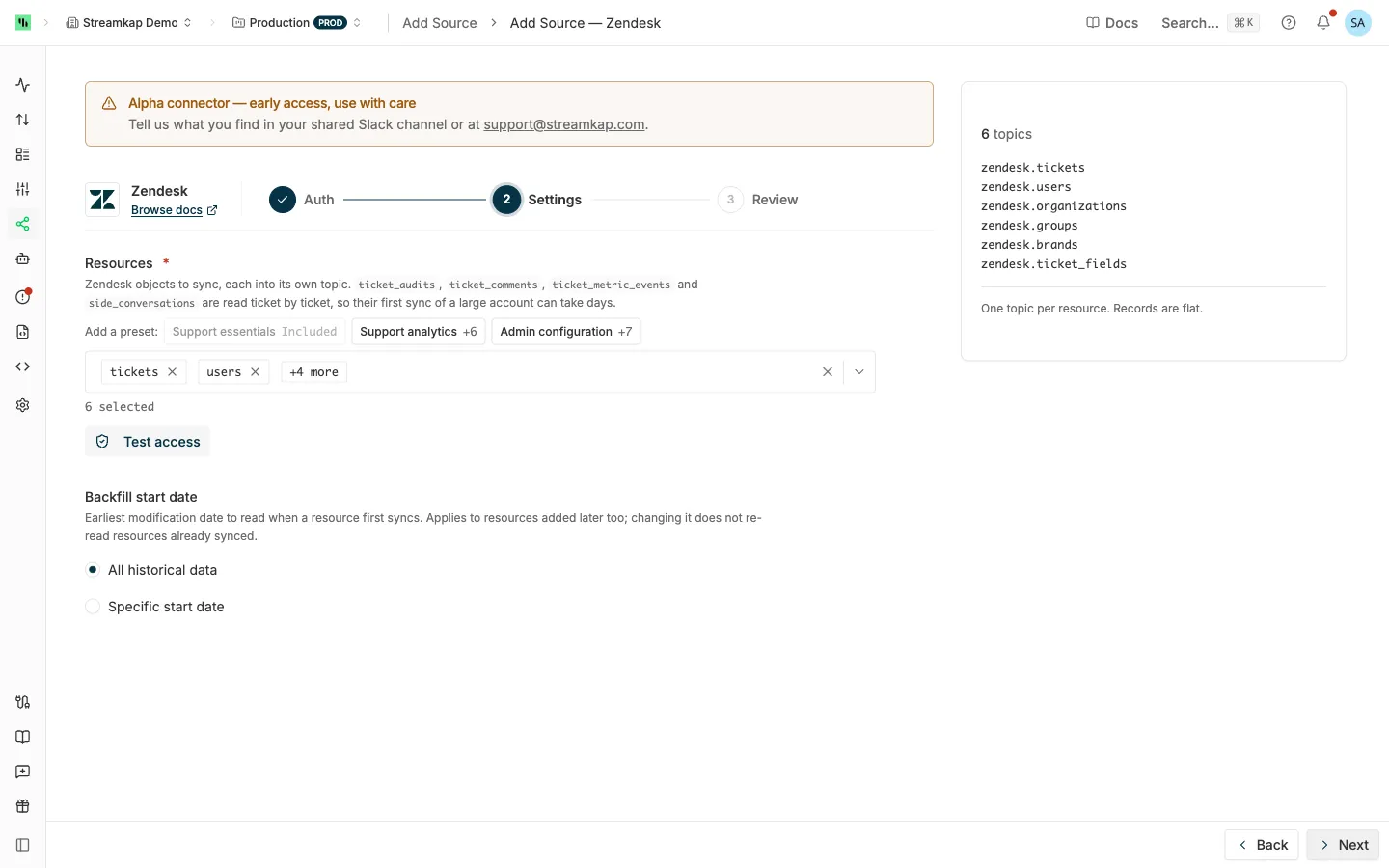This screenshot has height=868, width=1389.
Task: Clear all selected resources
Action: pos(828,372)
